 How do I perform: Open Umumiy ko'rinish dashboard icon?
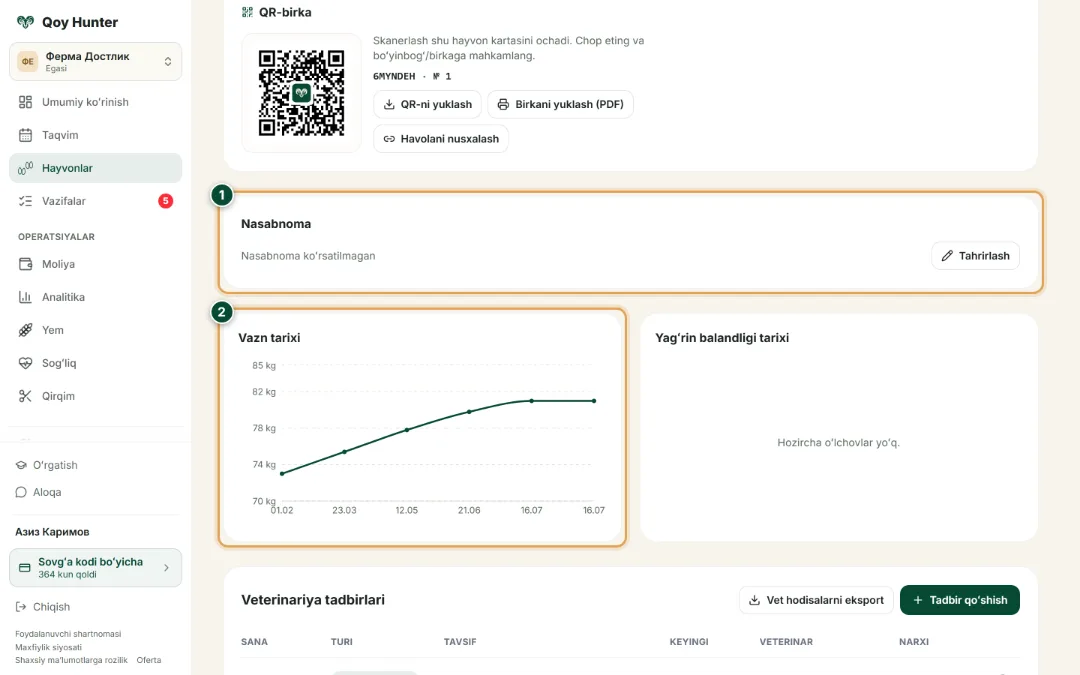[25, 102]
